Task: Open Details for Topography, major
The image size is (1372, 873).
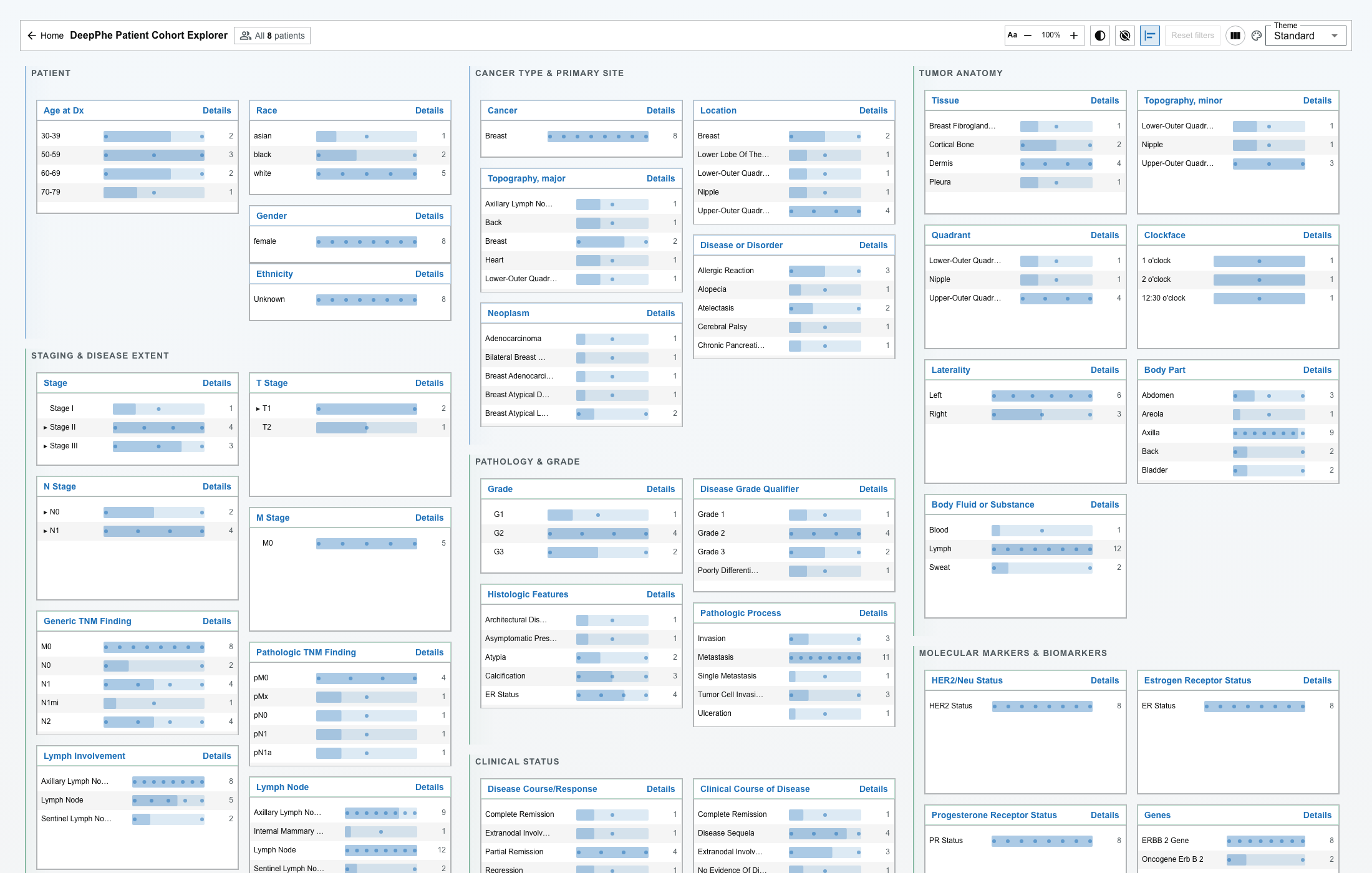Action: click(660, 178)
